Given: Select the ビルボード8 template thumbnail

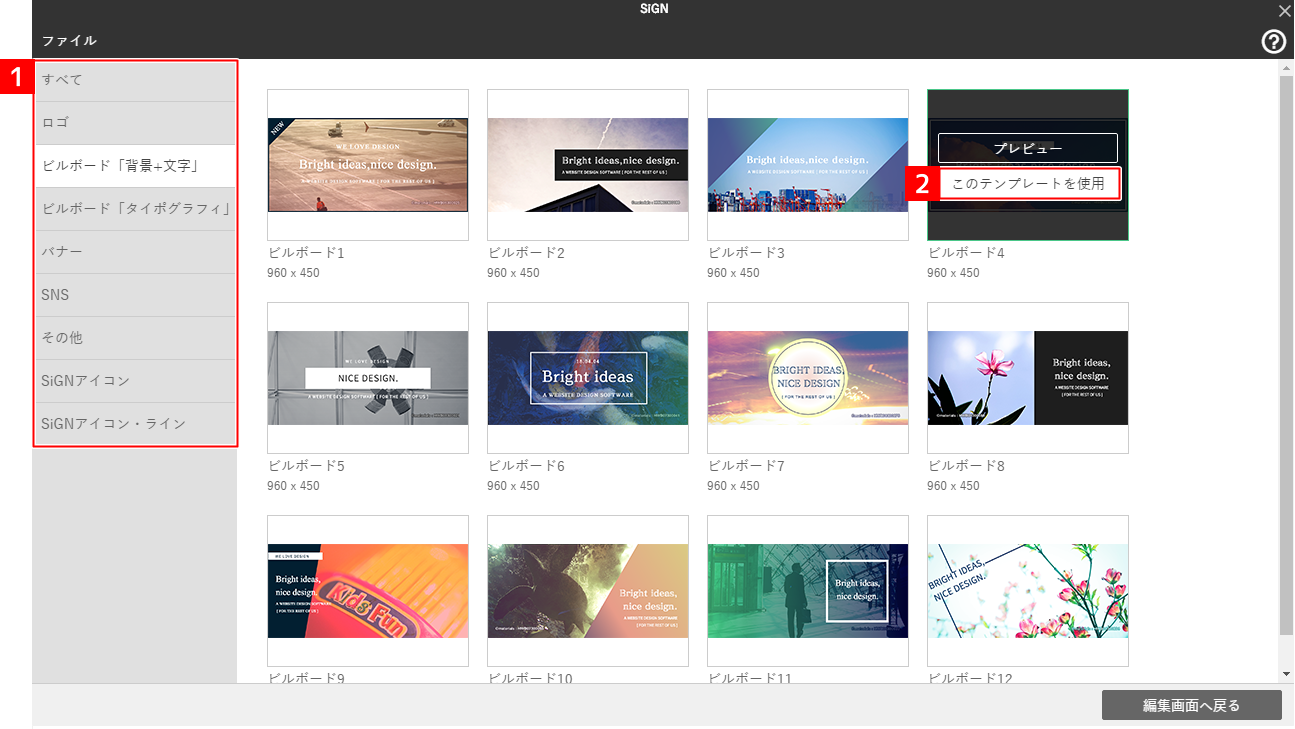Looking at the screenshot, I should coord(1028,378).
